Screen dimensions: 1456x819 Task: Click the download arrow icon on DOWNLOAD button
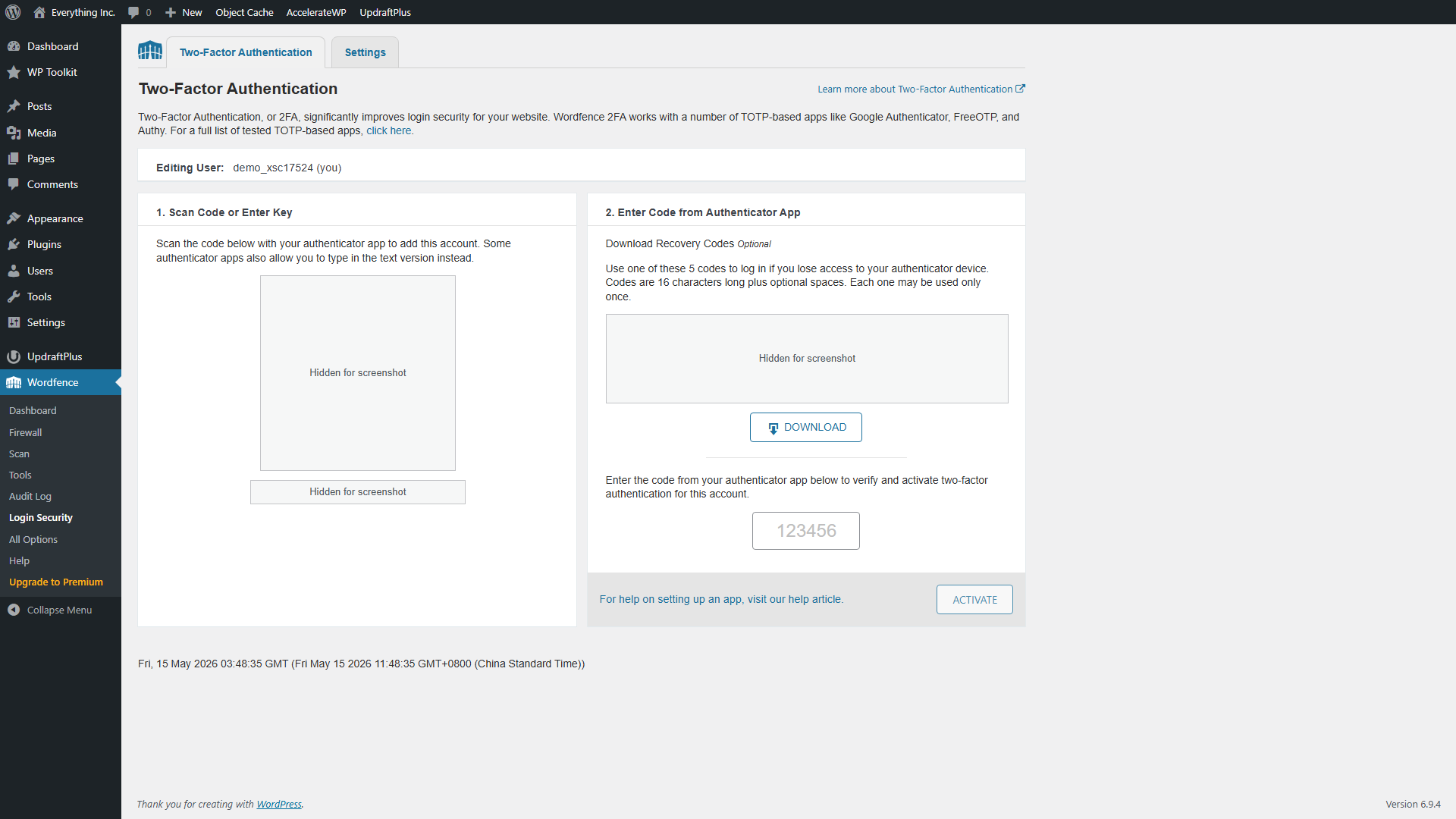coord(773,428)
